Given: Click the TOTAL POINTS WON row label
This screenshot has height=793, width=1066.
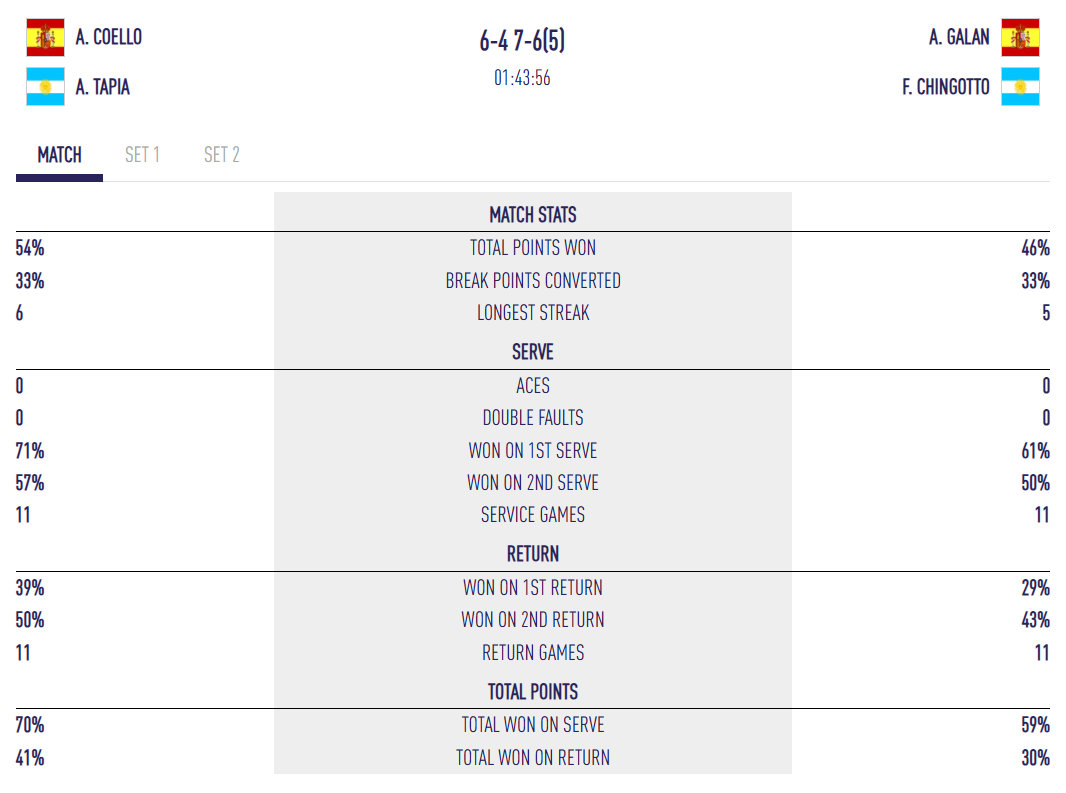Looking at the screenshot, I should (x=533, y=248).
